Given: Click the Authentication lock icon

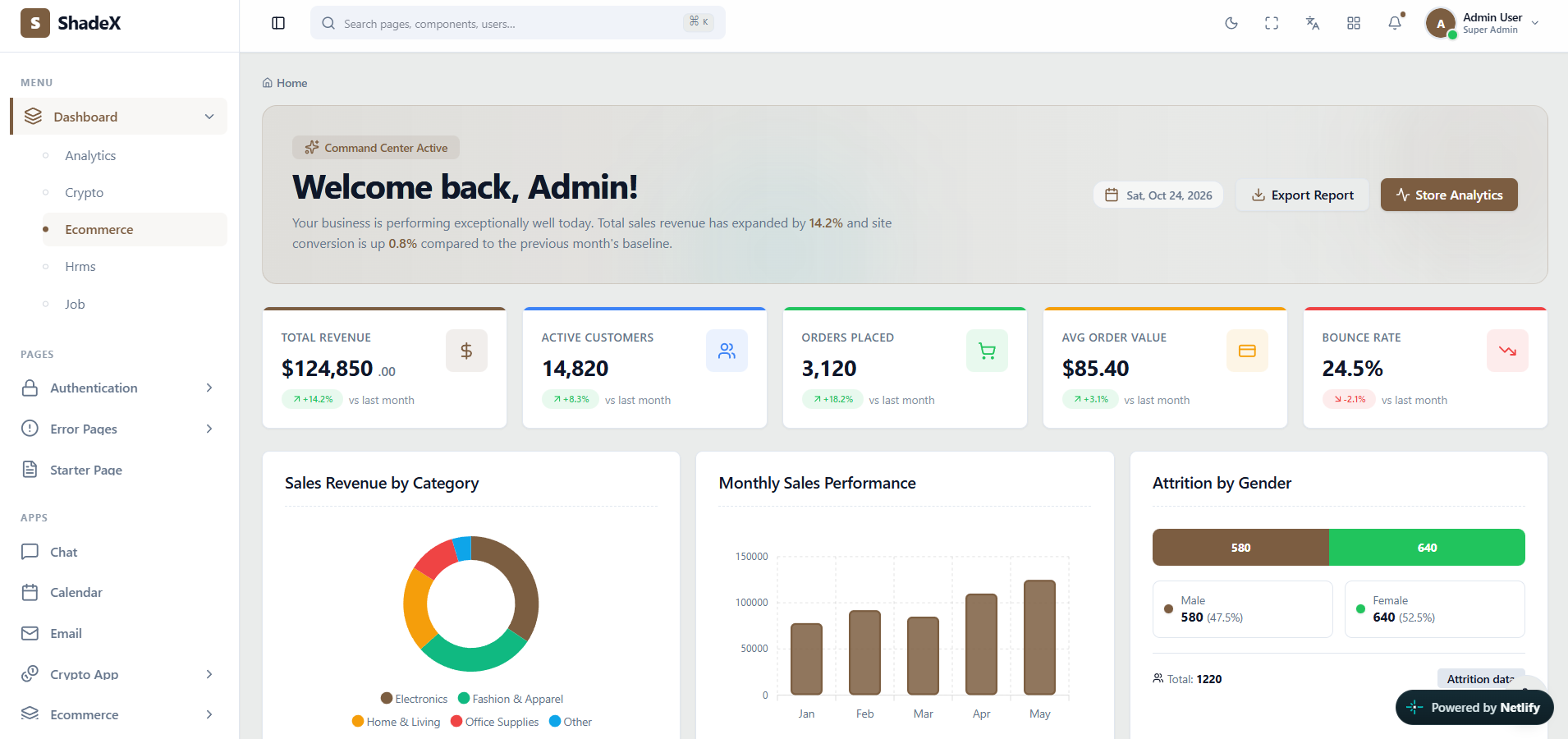Looking at the screenshot, I should pos(30,388).
